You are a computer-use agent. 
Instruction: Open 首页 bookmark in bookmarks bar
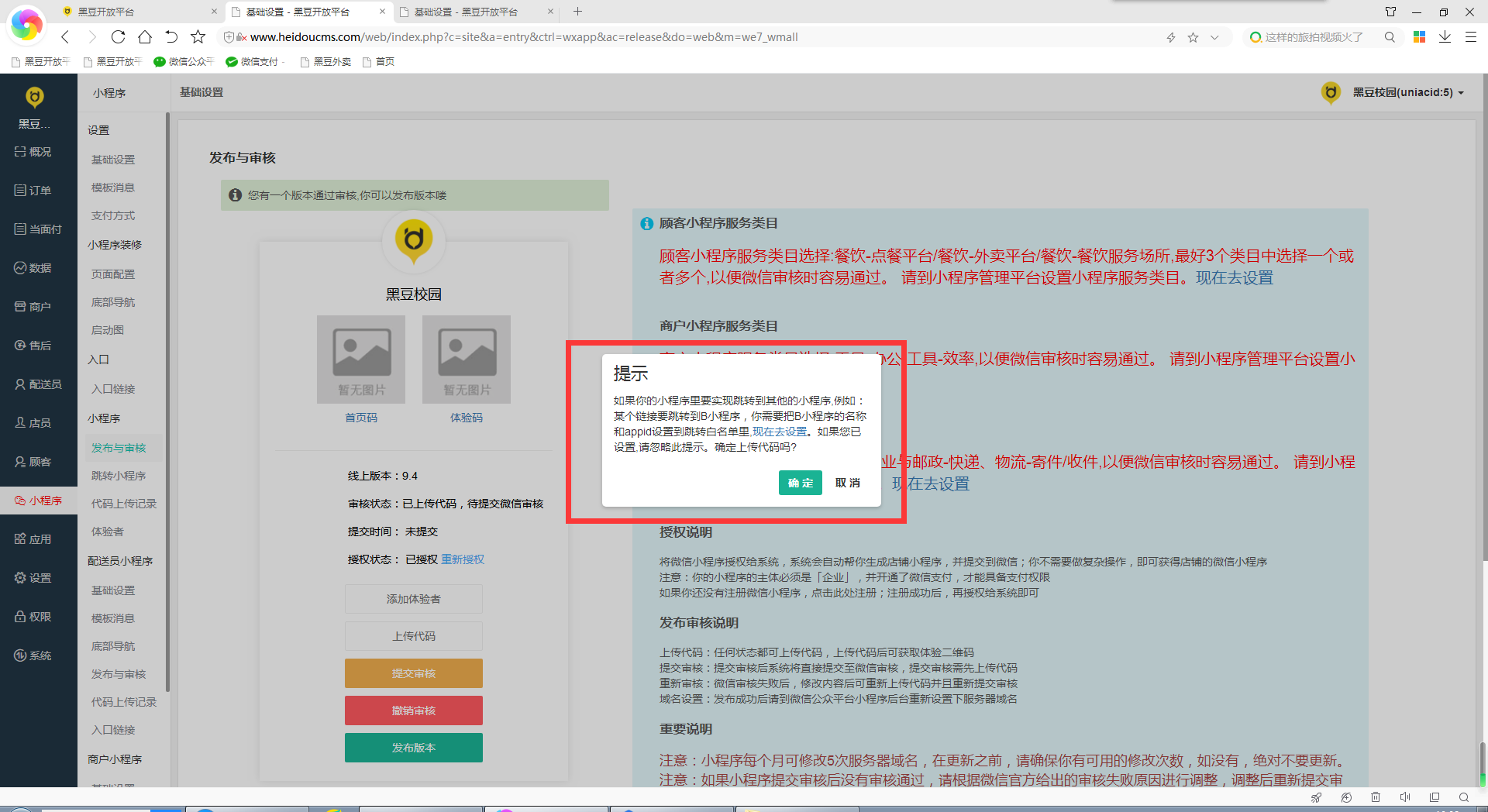[x=379, y=61]
